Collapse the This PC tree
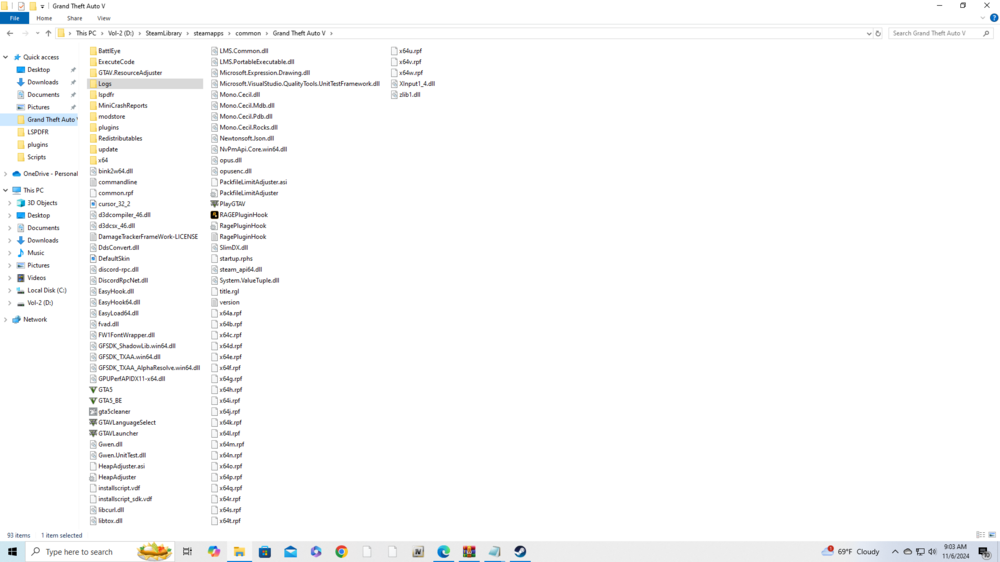This screenshot has height=562, width=1000. (x=6, y=190)
